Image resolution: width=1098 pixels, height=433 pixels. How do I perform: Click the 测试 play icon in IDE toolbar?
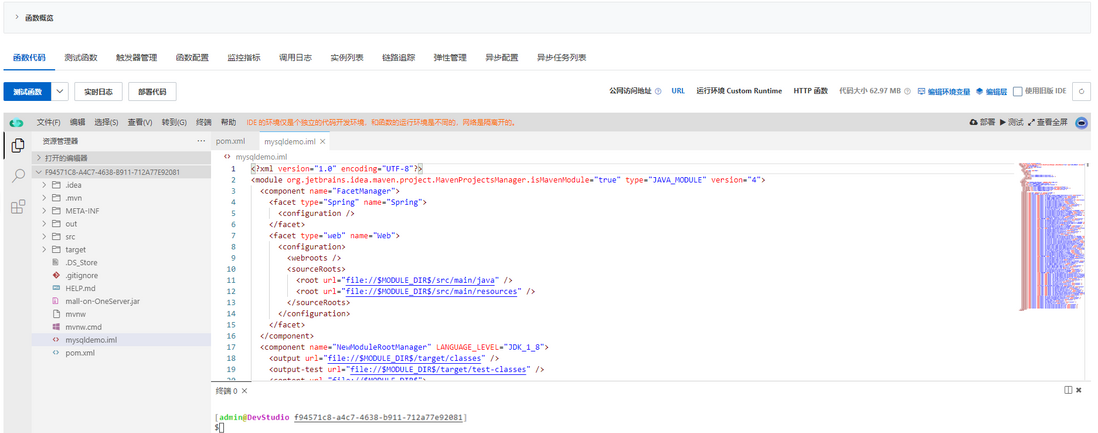[1003, 122]
